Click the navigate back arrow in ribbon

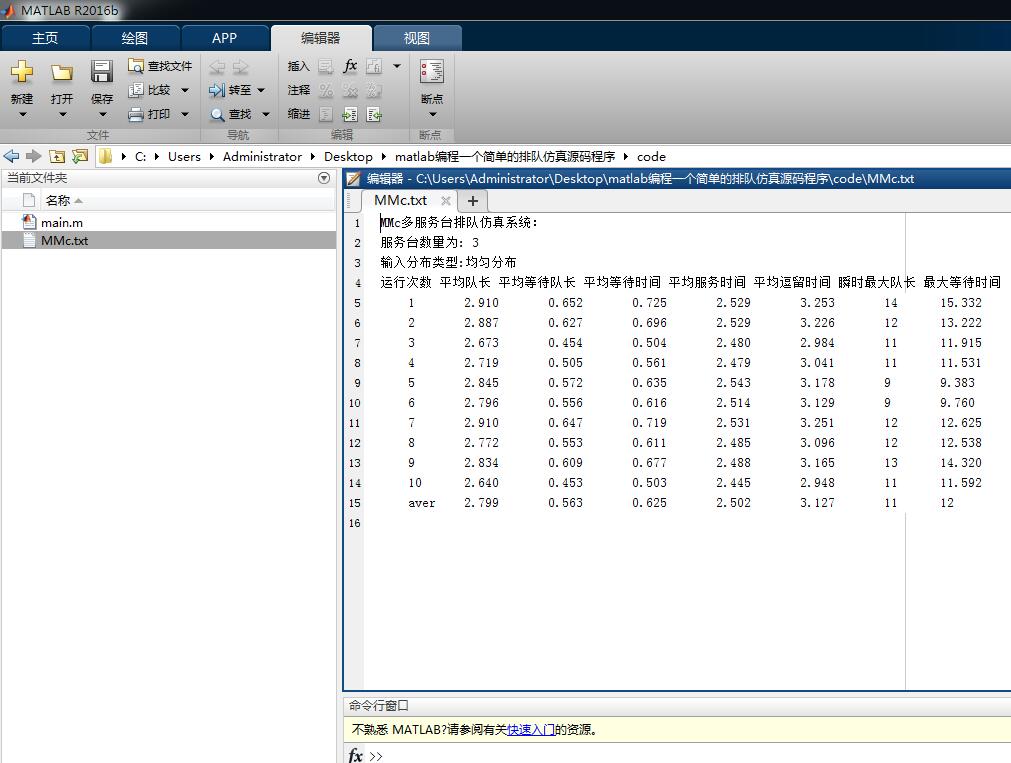tap(217, 66)
